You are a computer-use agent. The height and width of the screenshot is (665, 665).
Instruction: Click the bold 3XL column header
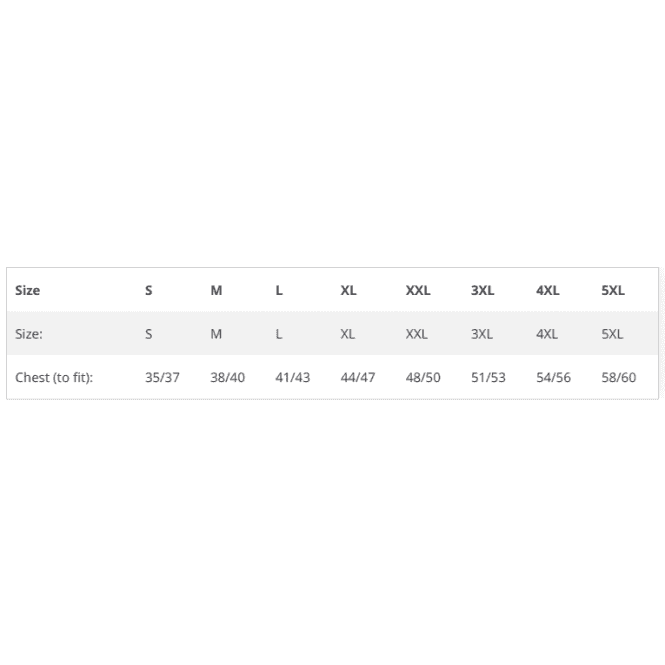click(483, 291)
